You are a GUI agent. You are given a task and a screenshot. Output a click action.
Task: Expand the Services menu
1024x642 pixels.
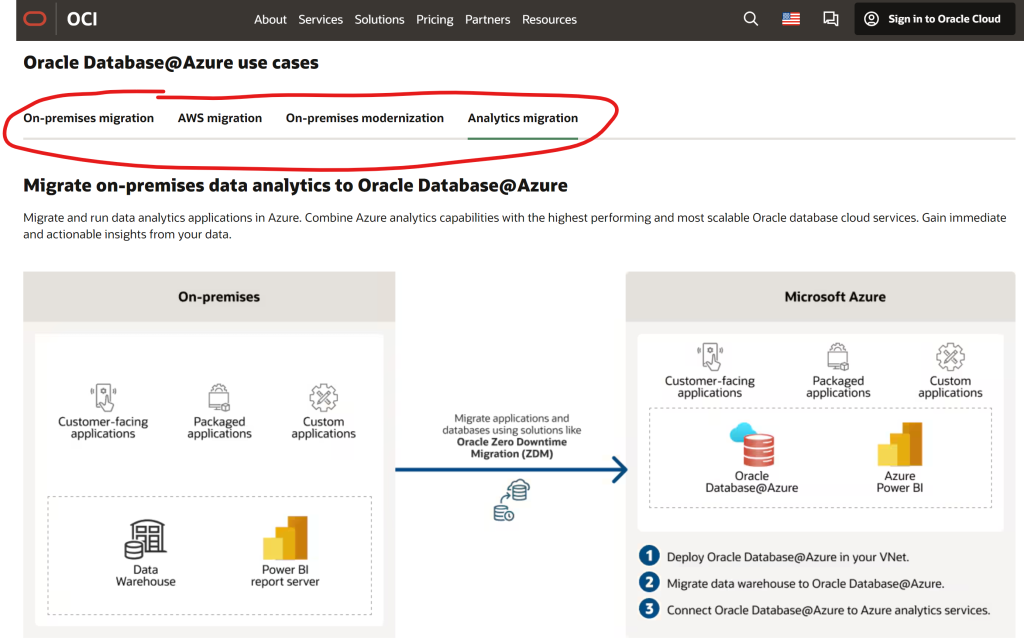click(321, 19)
